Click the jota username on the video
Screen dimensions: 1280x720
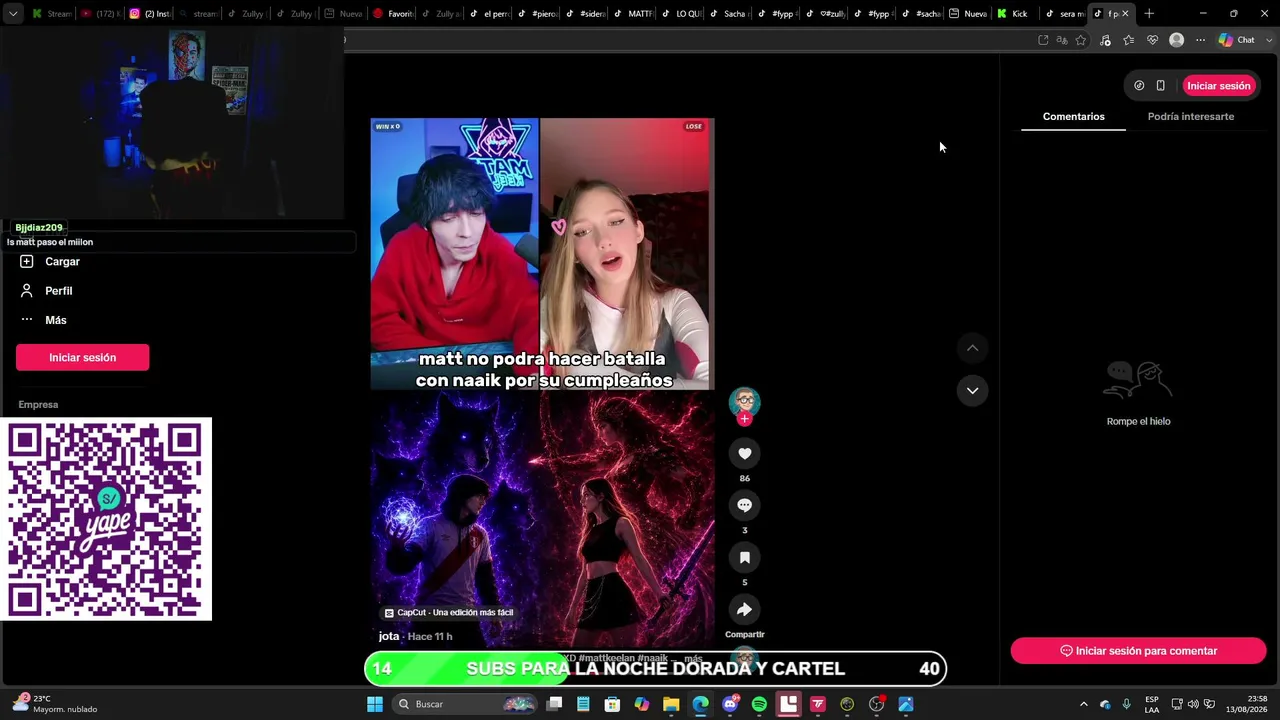point(389,636)
